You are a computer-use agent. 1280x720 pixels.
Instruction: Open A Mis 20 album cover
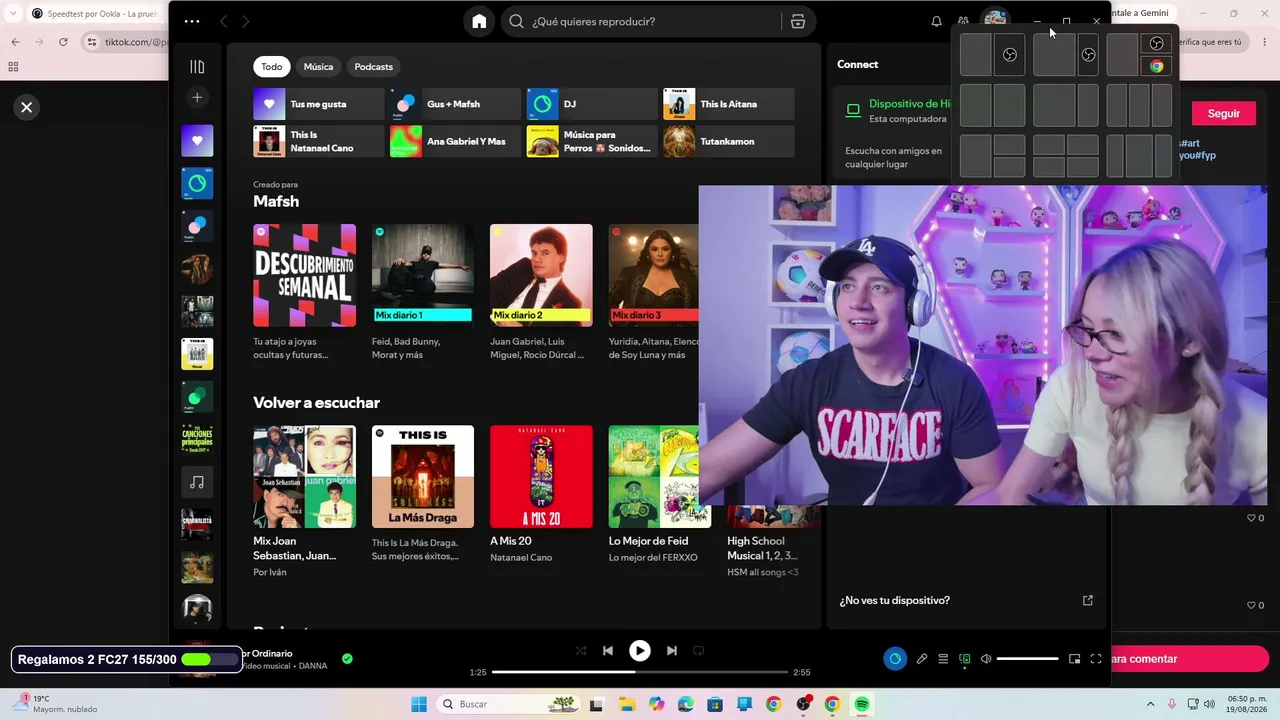(x=541, y=477)
